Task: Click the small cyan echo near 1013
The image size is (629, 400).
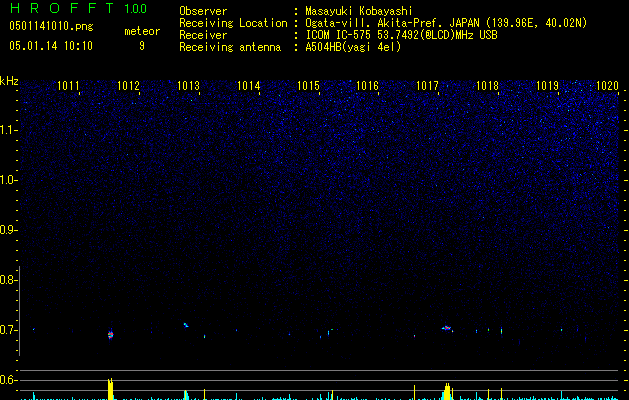Action: (186, 325)
